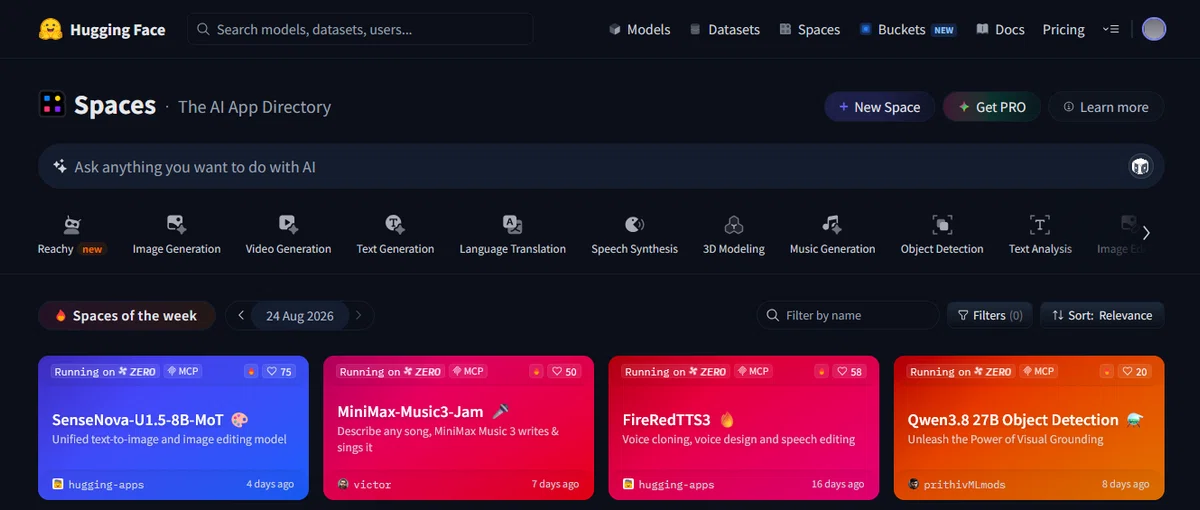Click the Get PRO button
The height and width of the screenshot is (510, 1200).
pyautogui.click(x=992, y=107)
